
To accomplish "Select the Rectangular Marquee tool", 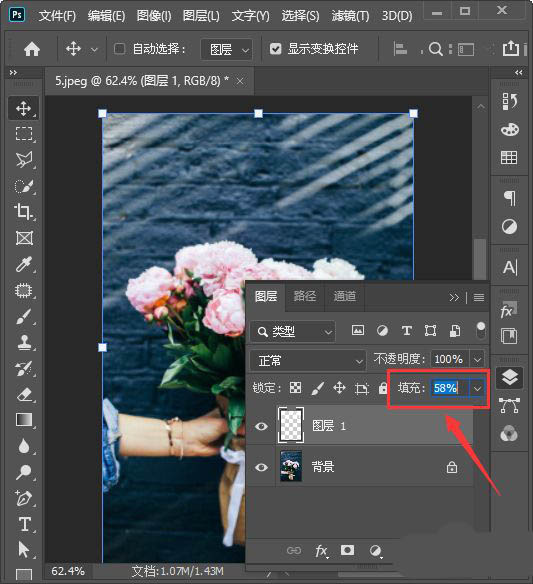I will point(24,134).
